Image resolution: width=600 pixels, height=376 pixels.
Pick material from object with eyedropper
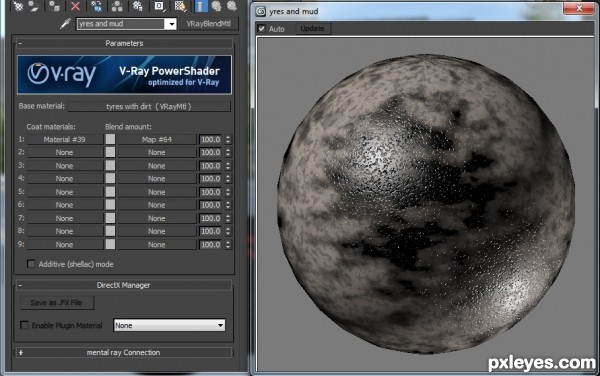click(x=65, y=24)
